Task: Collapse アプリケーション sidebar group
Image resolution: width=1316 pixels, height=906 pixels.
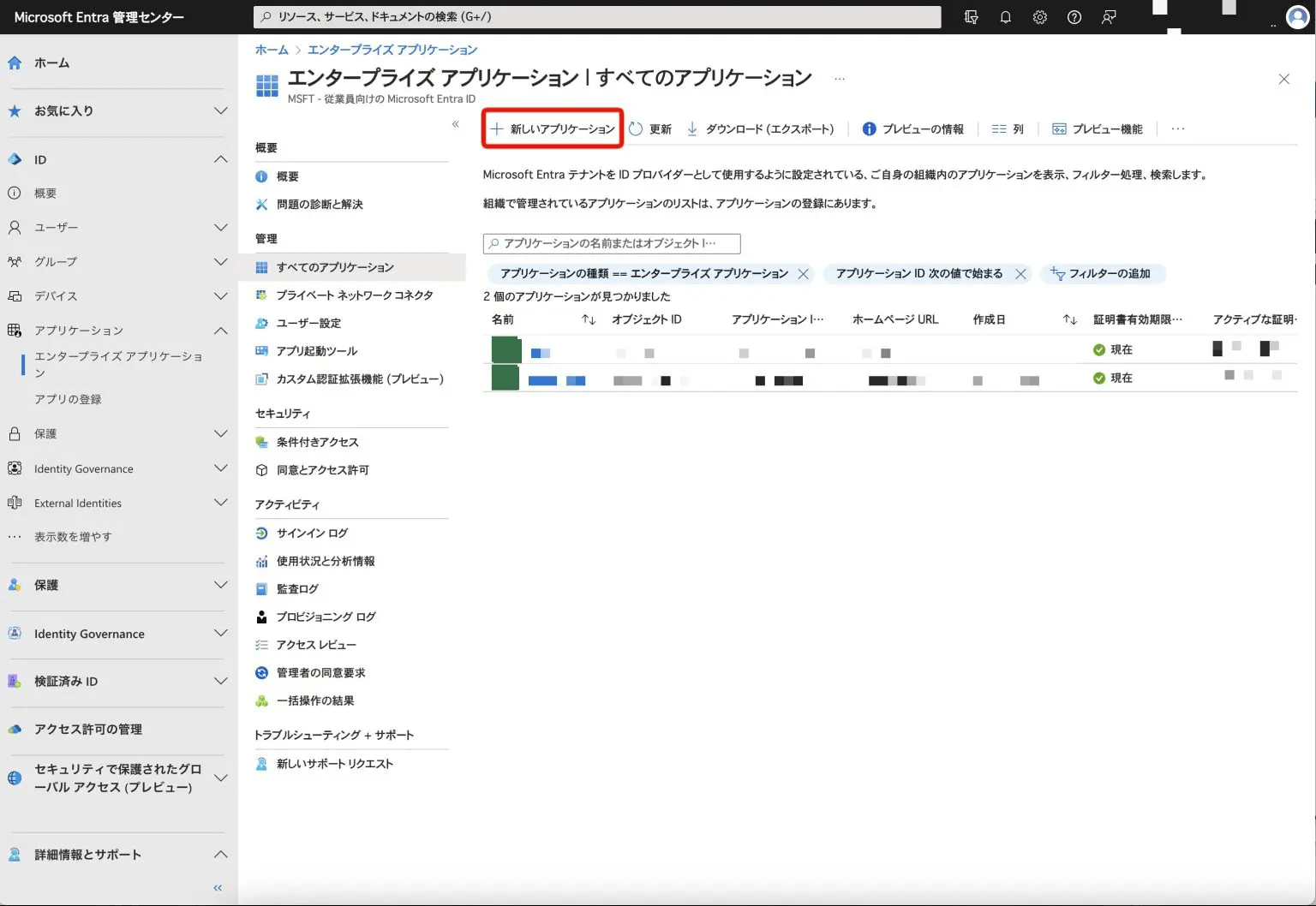Action: (220, 331)
